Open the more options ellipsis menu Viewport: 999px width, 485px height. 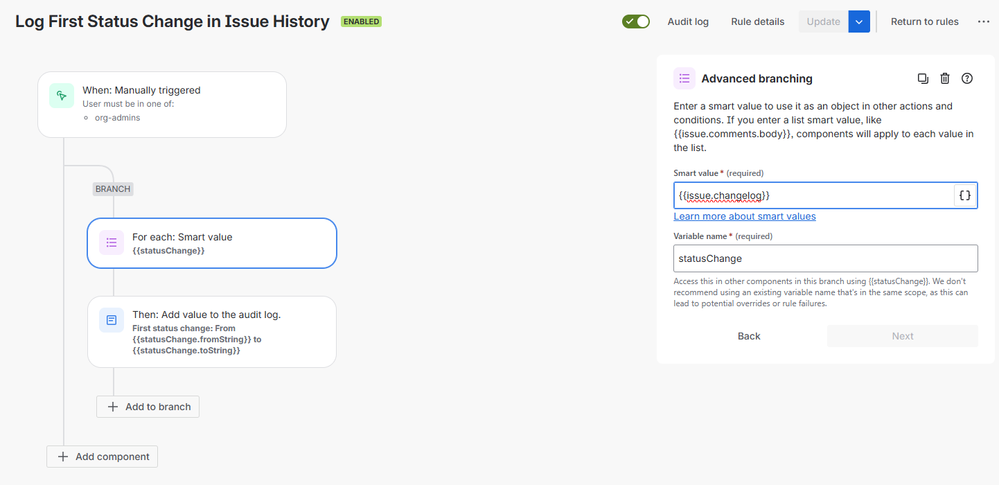(983, 22)
